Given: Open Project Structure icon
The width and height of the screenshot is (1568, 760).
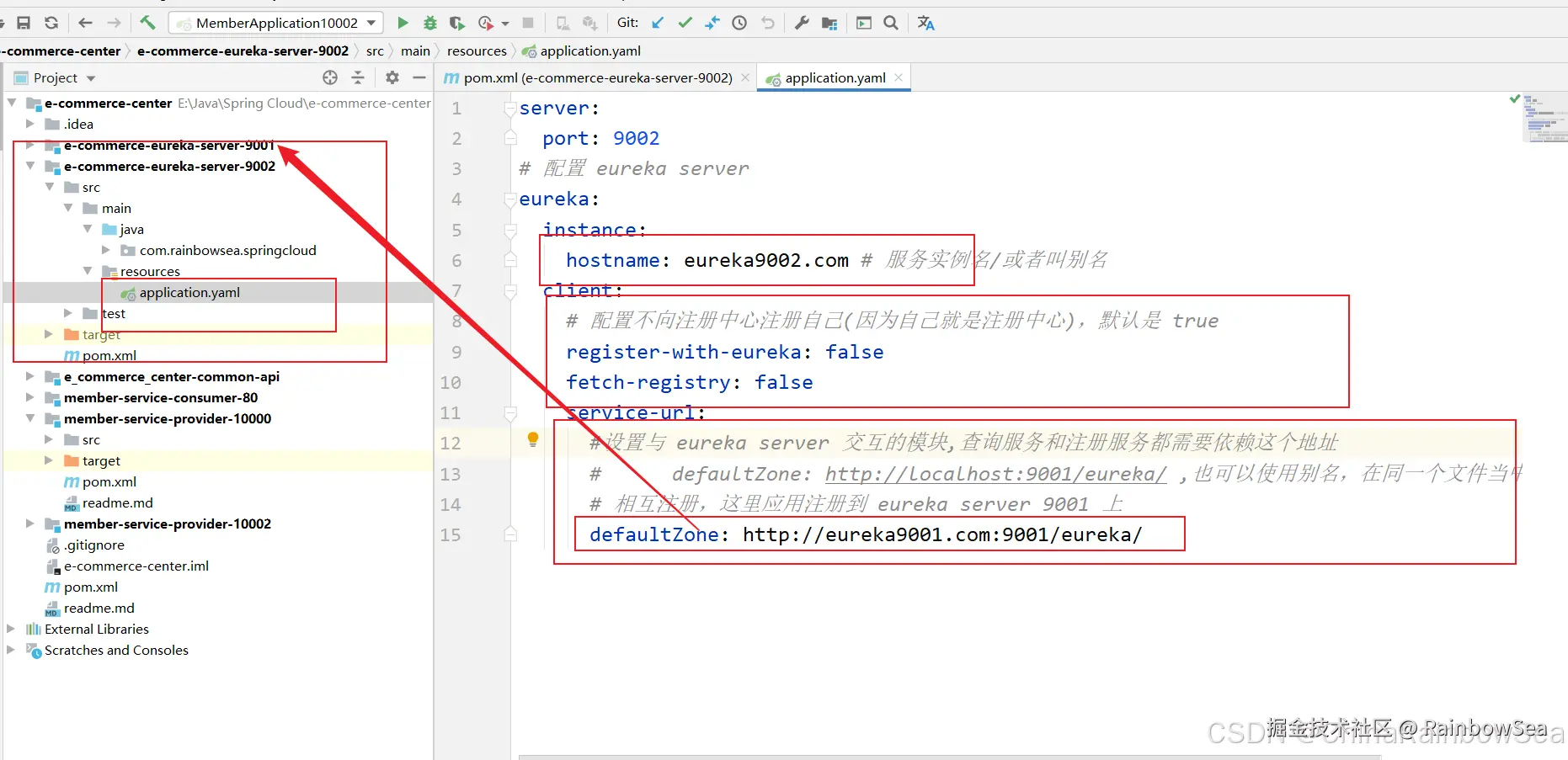Looking at the screenshot, I should point(829,23).
